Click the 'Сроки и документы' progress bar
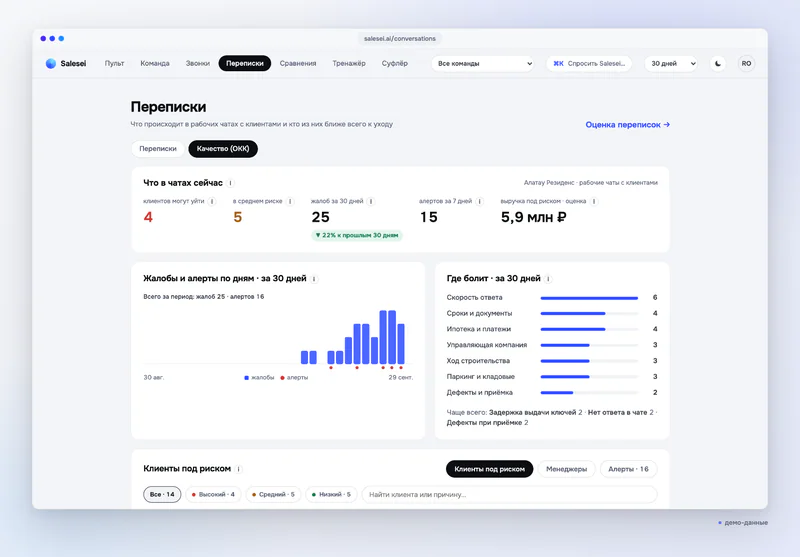The height and width of the screenshot is (557, 800). [589, 314]
